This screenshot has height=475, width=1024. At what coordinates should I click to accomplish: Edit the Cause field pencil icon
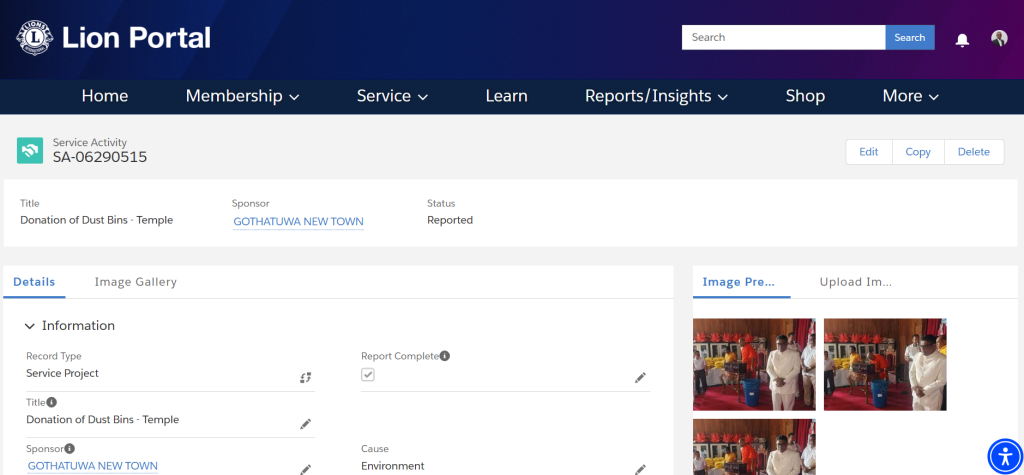pyautogui.click(x=641, y=469)
